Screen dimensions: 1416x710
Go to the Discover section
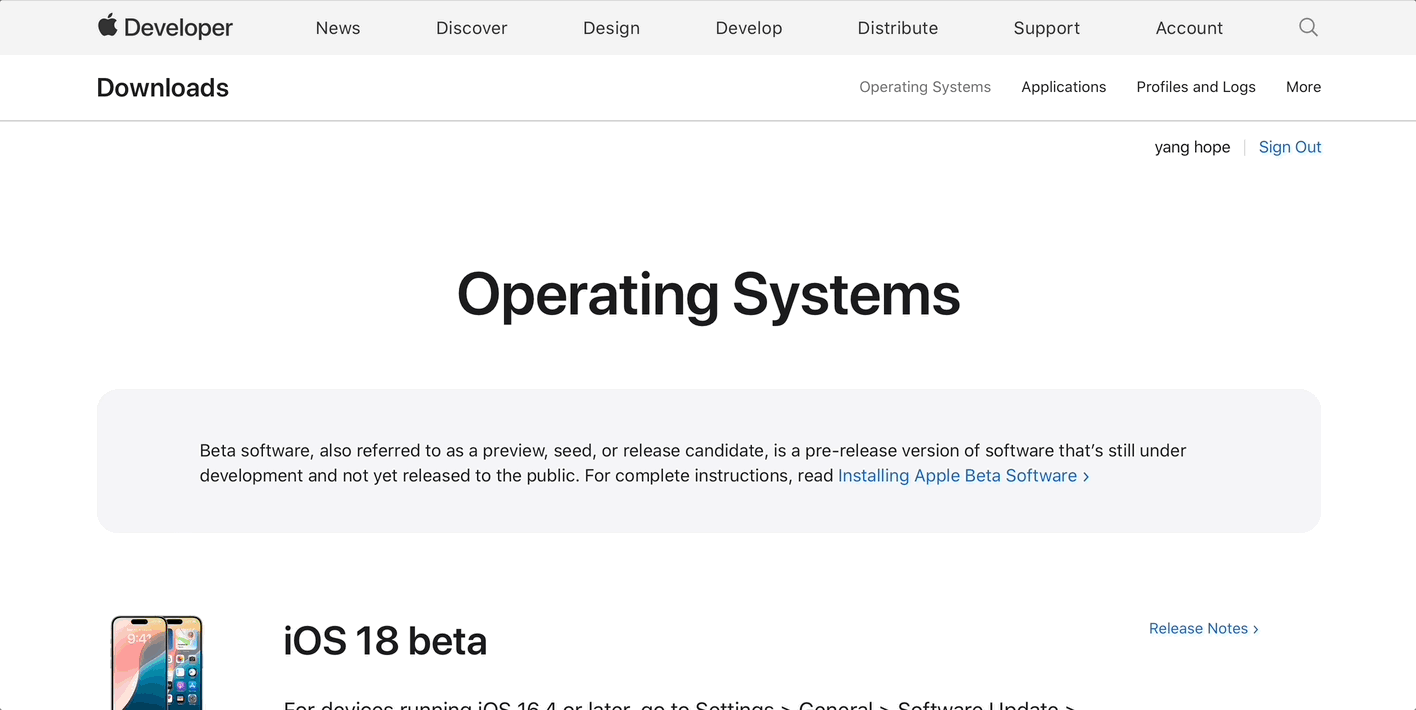point(472,28)
